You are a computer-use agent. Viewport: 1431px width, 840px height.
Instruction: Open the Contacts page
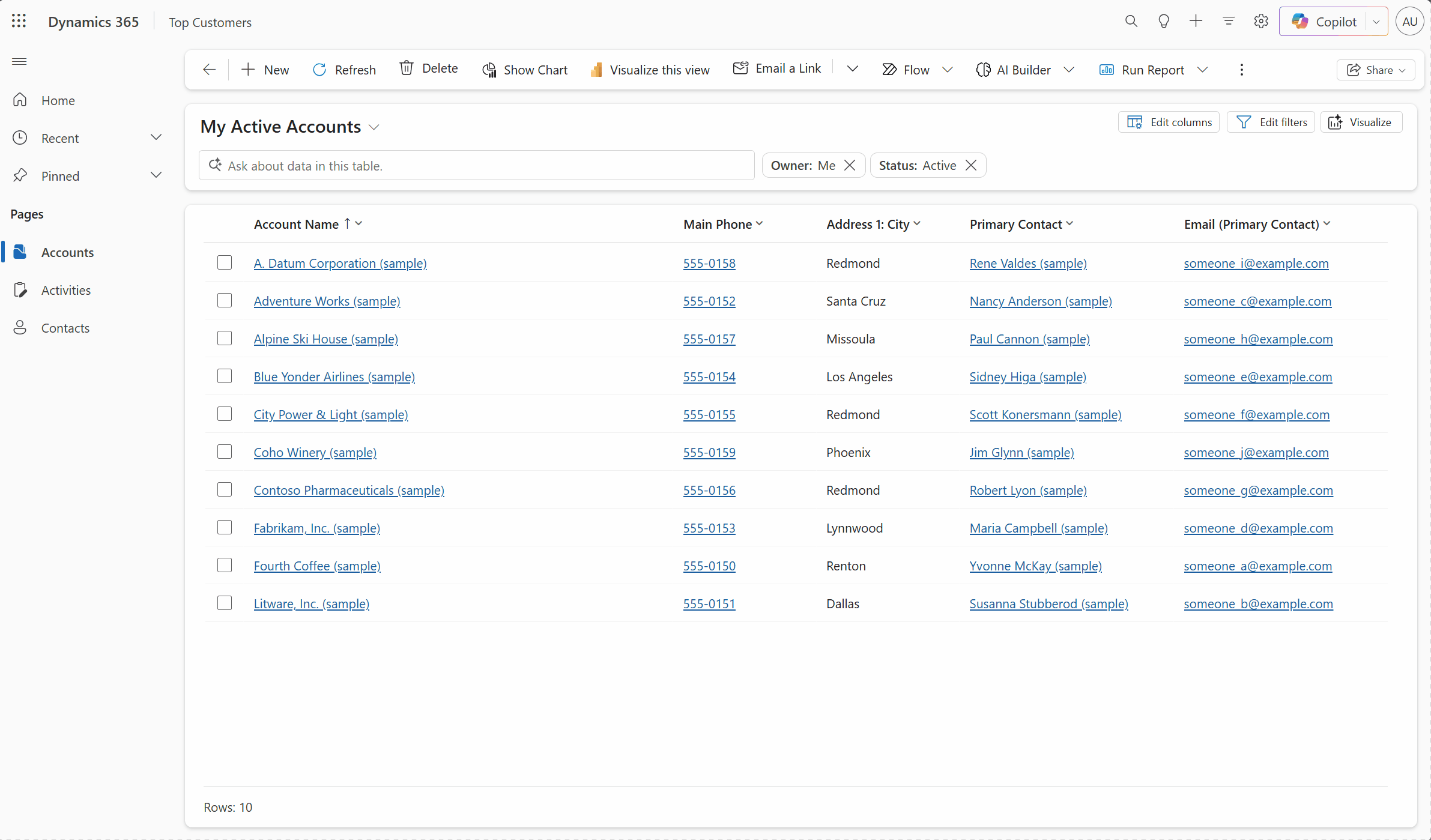pos(65,328)
